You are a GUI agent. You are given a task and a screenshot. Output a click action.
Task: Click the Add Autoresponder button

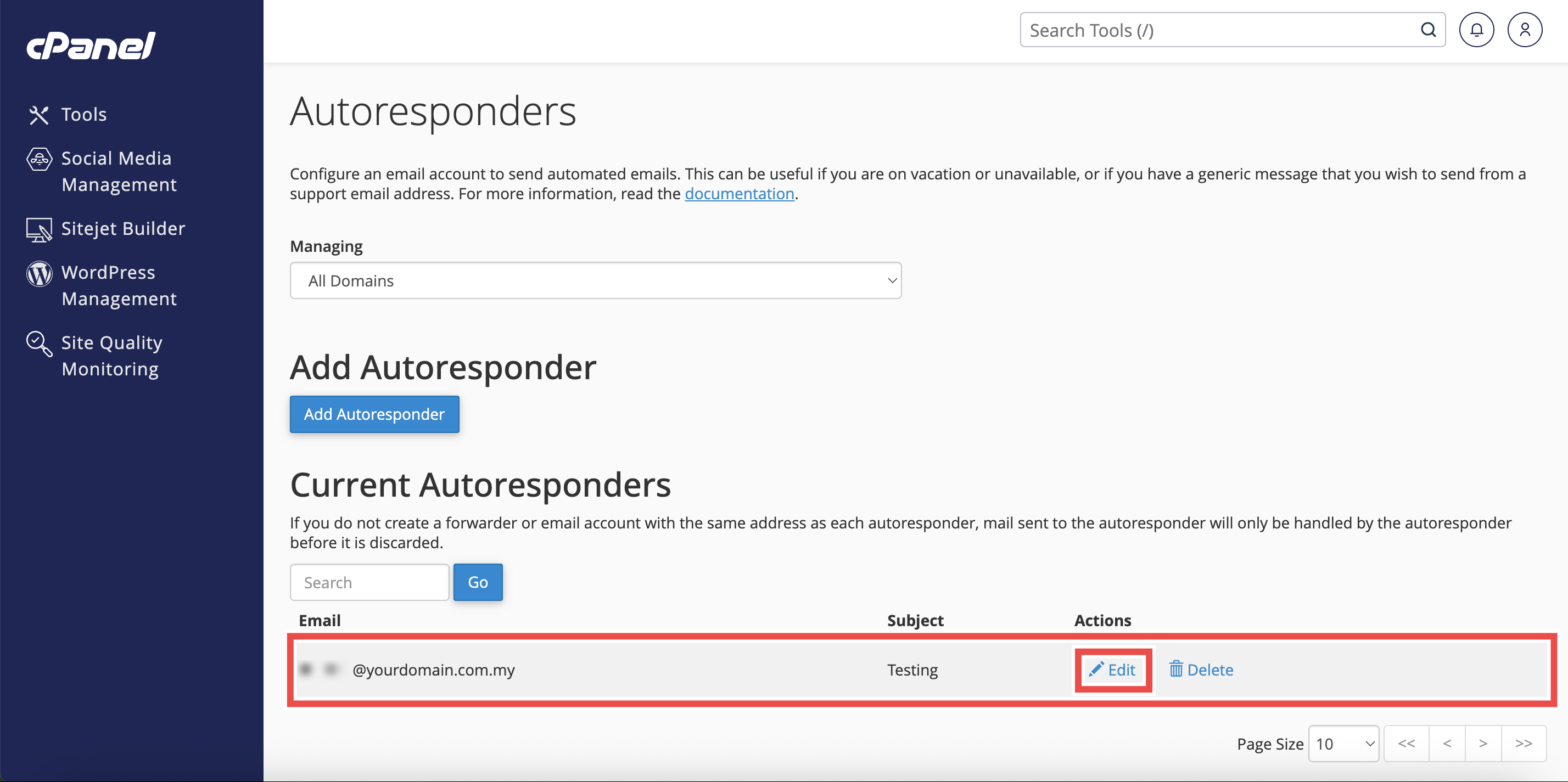(374, 414)
